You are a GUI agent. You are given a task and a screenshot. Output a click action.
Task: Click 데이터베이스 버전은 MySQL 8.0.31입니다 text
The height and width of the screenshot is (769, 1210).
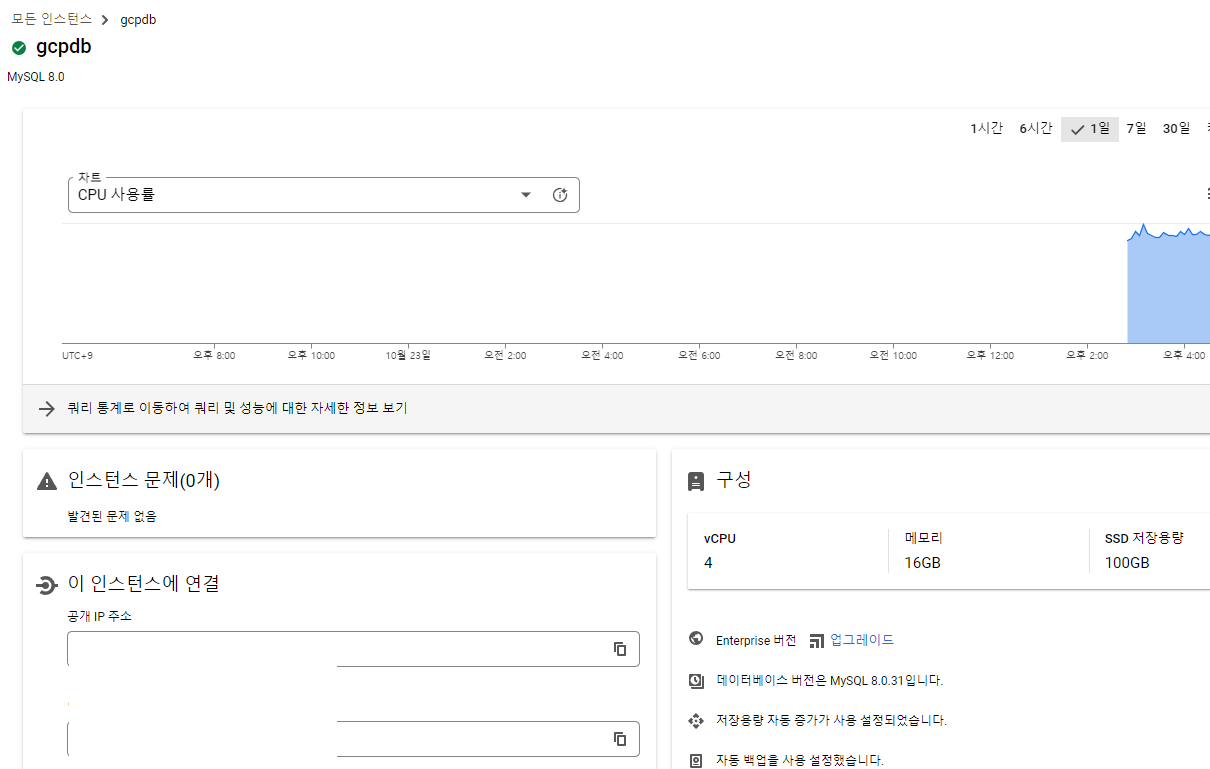pyautogui.click(x=830, y=681)
